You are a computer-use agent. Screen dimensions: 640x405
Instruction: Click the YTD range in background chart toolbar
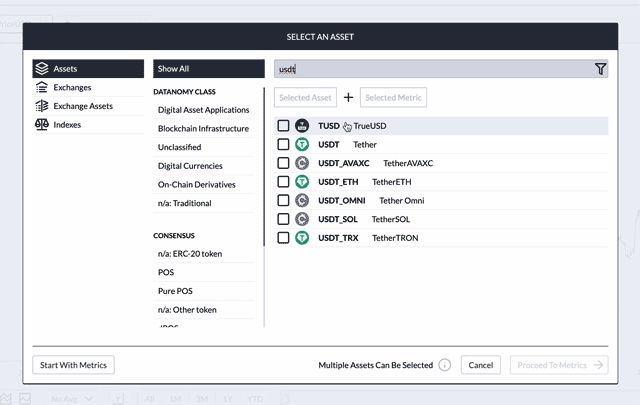[255, 399]
